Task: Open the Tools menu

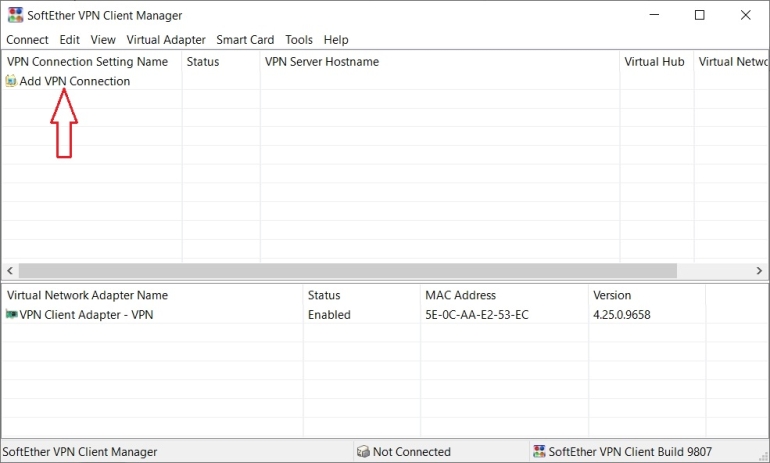Action: tap(299, 40)
